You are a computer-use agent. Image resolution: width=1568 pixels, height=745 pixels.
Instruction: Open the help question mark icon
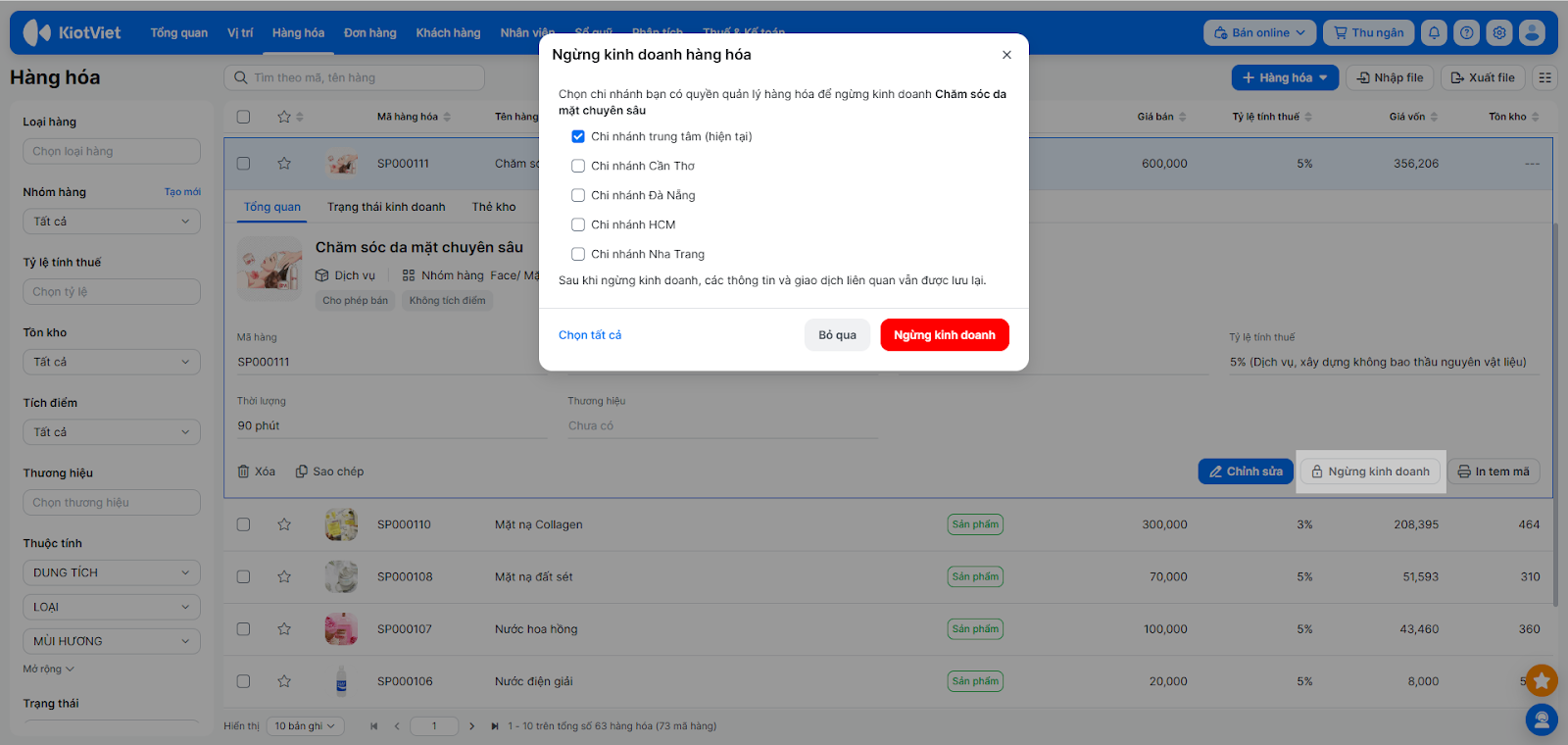[x=1466, y=32]
